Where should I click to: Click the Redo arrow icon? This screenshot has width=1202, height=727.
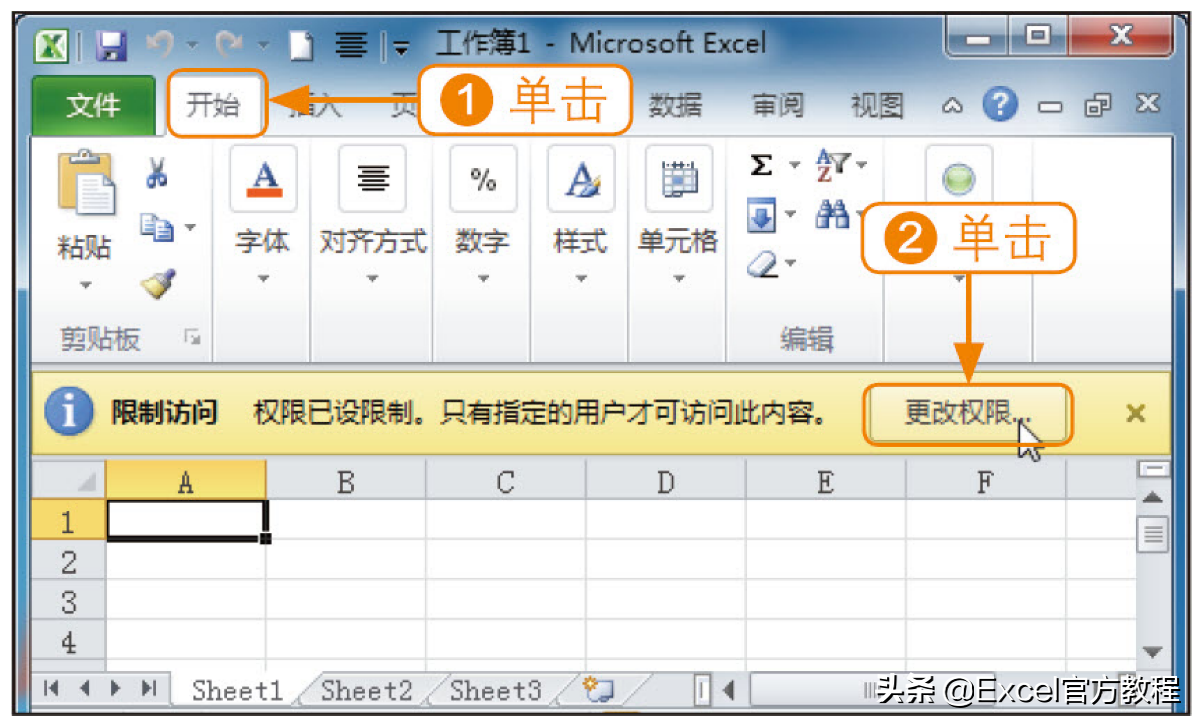coord(229,44)
